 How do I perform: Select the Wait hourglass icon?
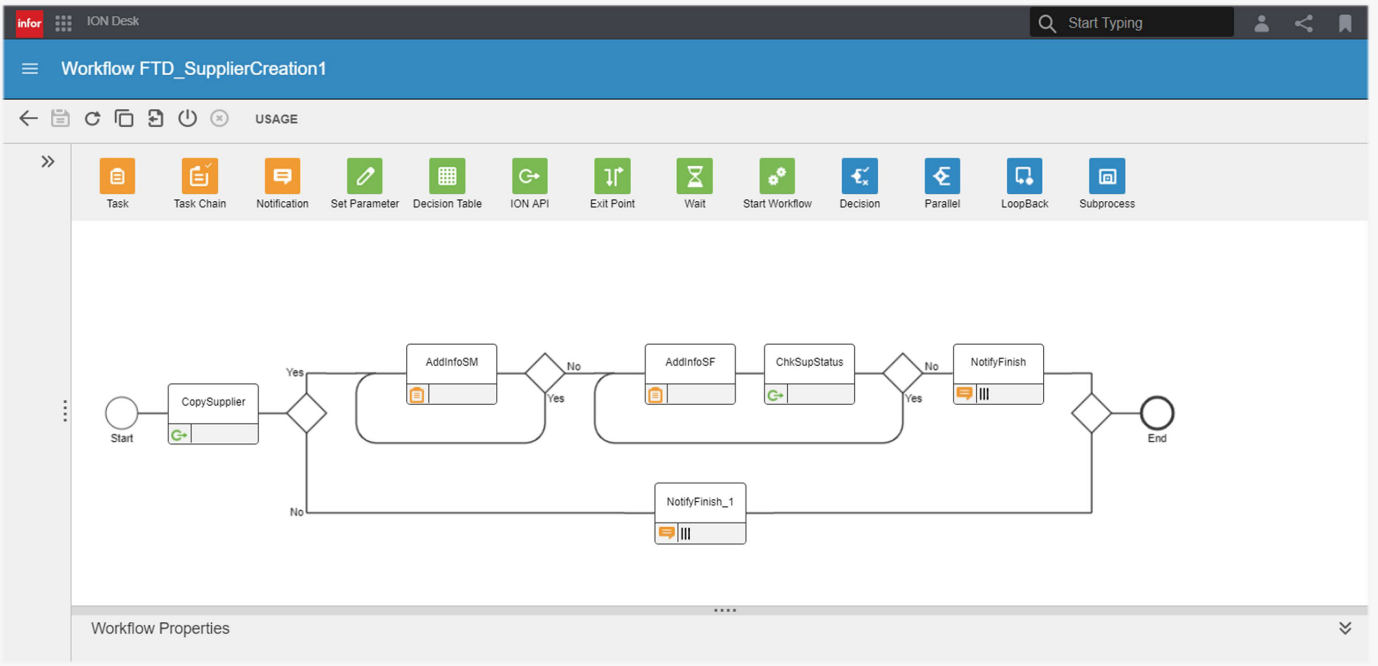point(694,176)
